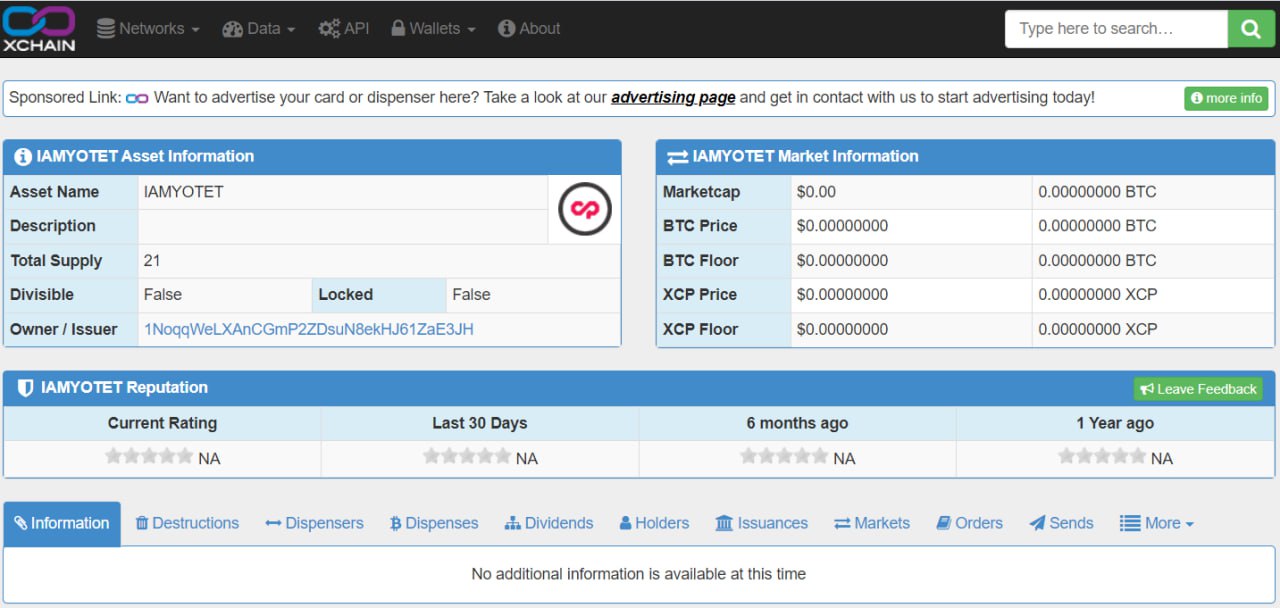Switch to the Dispensers tab
Image resolution: width=1280 pixels, height=608 pixels.
(314, 523)
